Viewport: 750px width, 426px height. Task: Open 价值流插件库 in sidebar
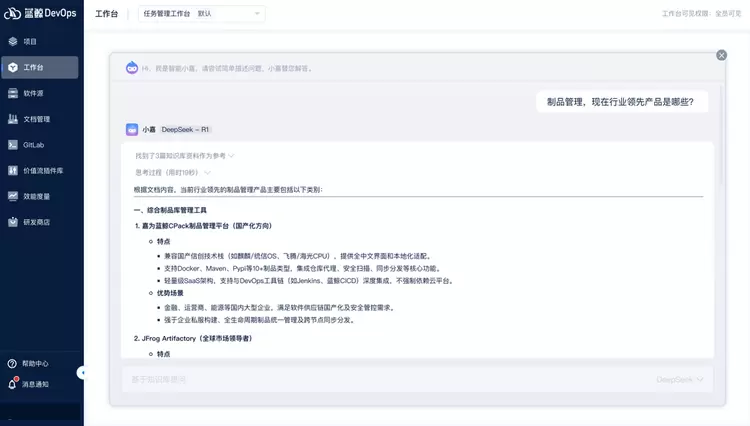42,171
